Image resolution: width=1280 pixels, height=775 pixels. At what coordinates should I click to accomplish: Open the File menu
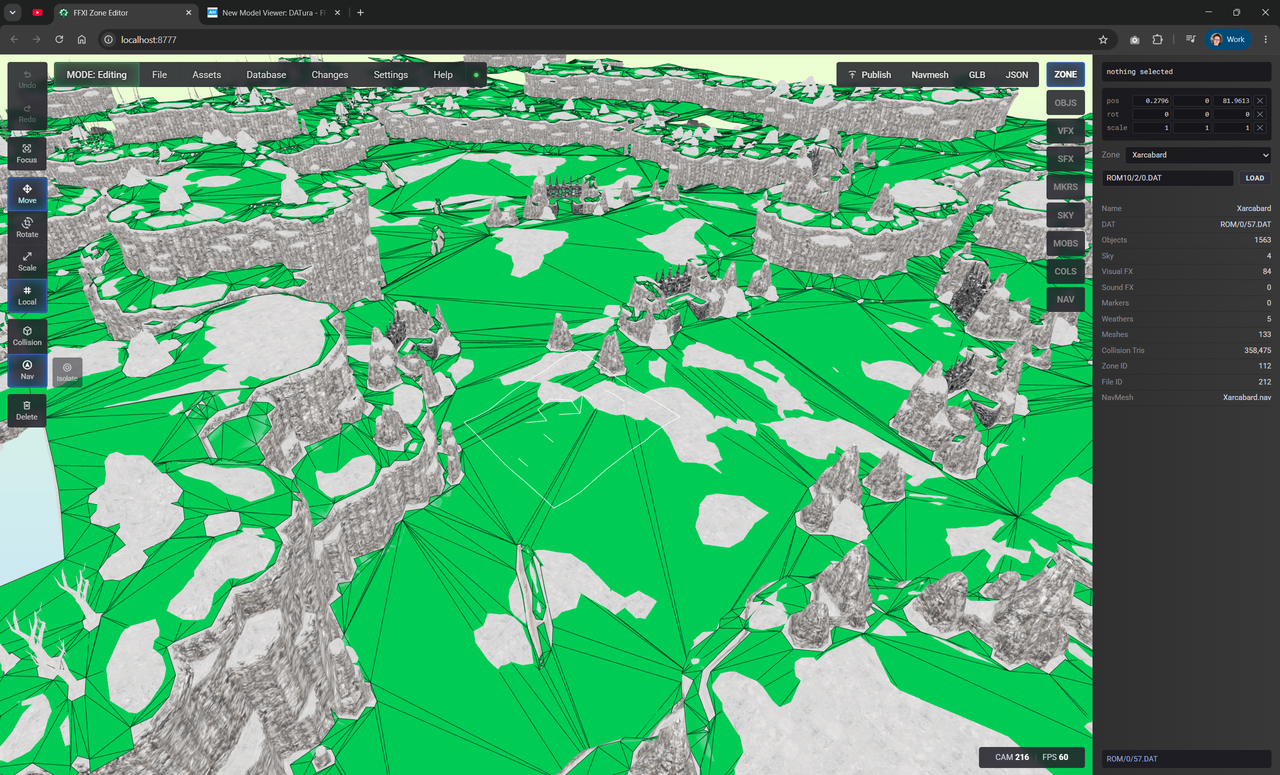point(160,75)
